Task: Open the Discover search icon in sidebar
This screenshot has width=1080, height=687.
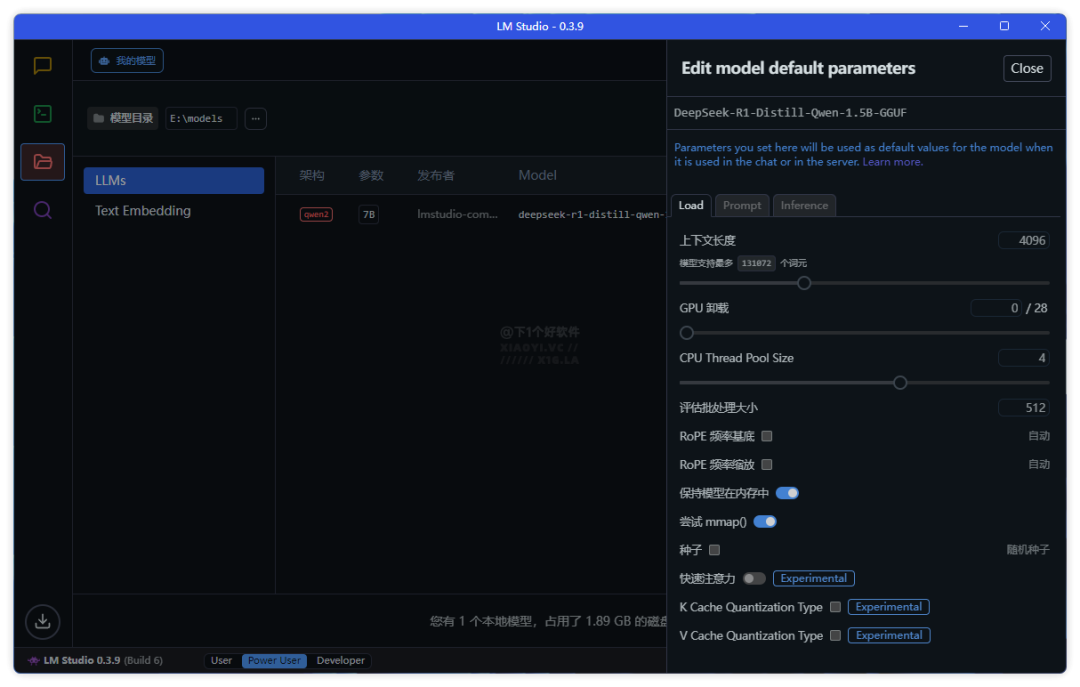Action: point(42,210)
